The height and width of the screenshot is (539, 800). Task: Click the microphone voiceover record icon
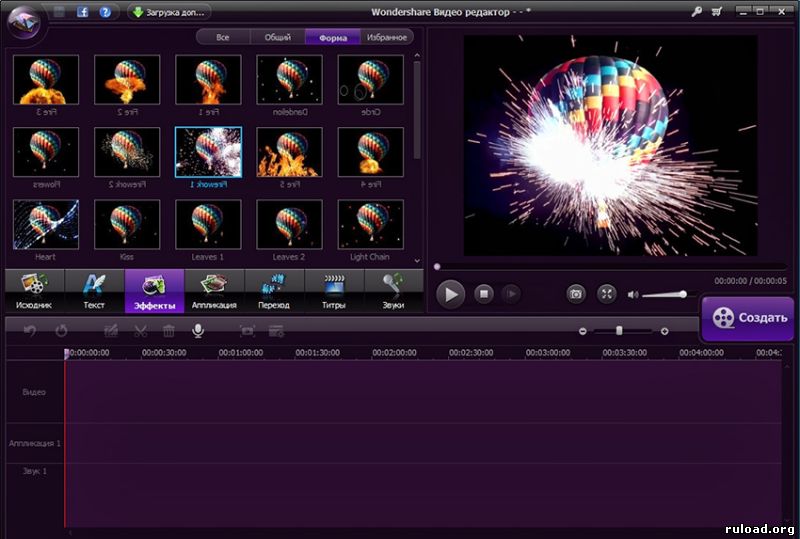(198, 331)
